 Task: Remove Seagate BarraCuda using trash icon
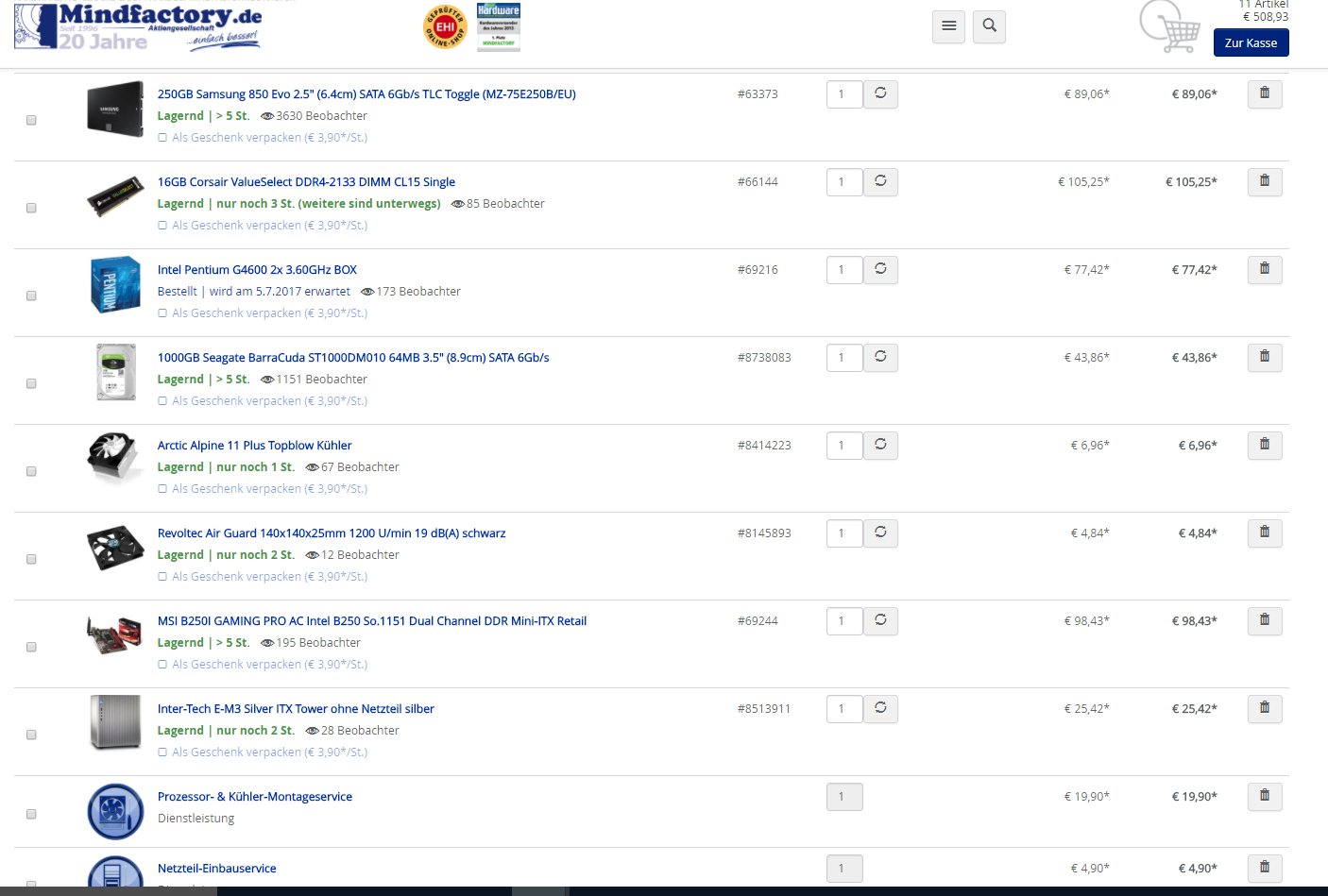click(x=1265, y=357)
